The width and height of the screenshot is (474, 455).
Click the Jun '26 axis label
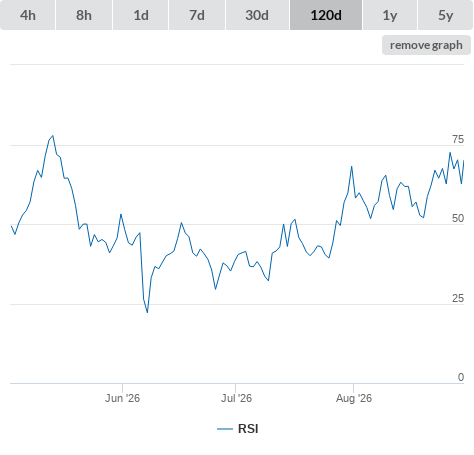click(122, 398)
